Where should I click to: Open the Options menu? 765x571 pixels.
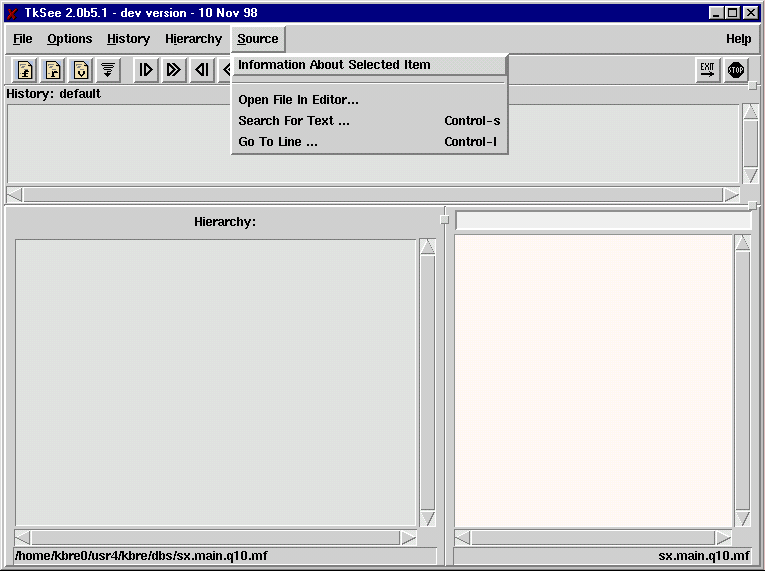[x=69, y=39]
